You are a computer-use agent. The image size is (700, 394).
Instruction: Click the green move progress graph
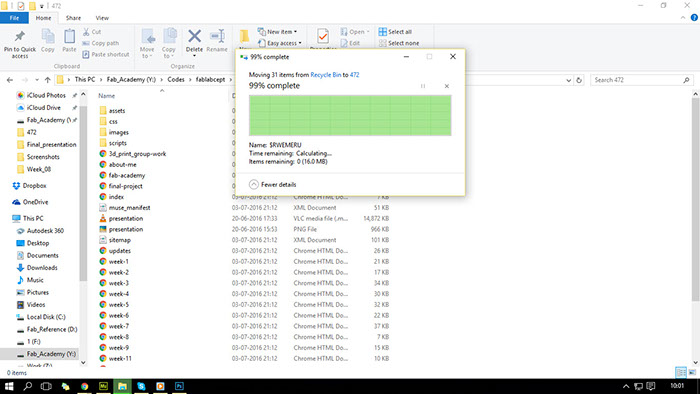point(350,115)
